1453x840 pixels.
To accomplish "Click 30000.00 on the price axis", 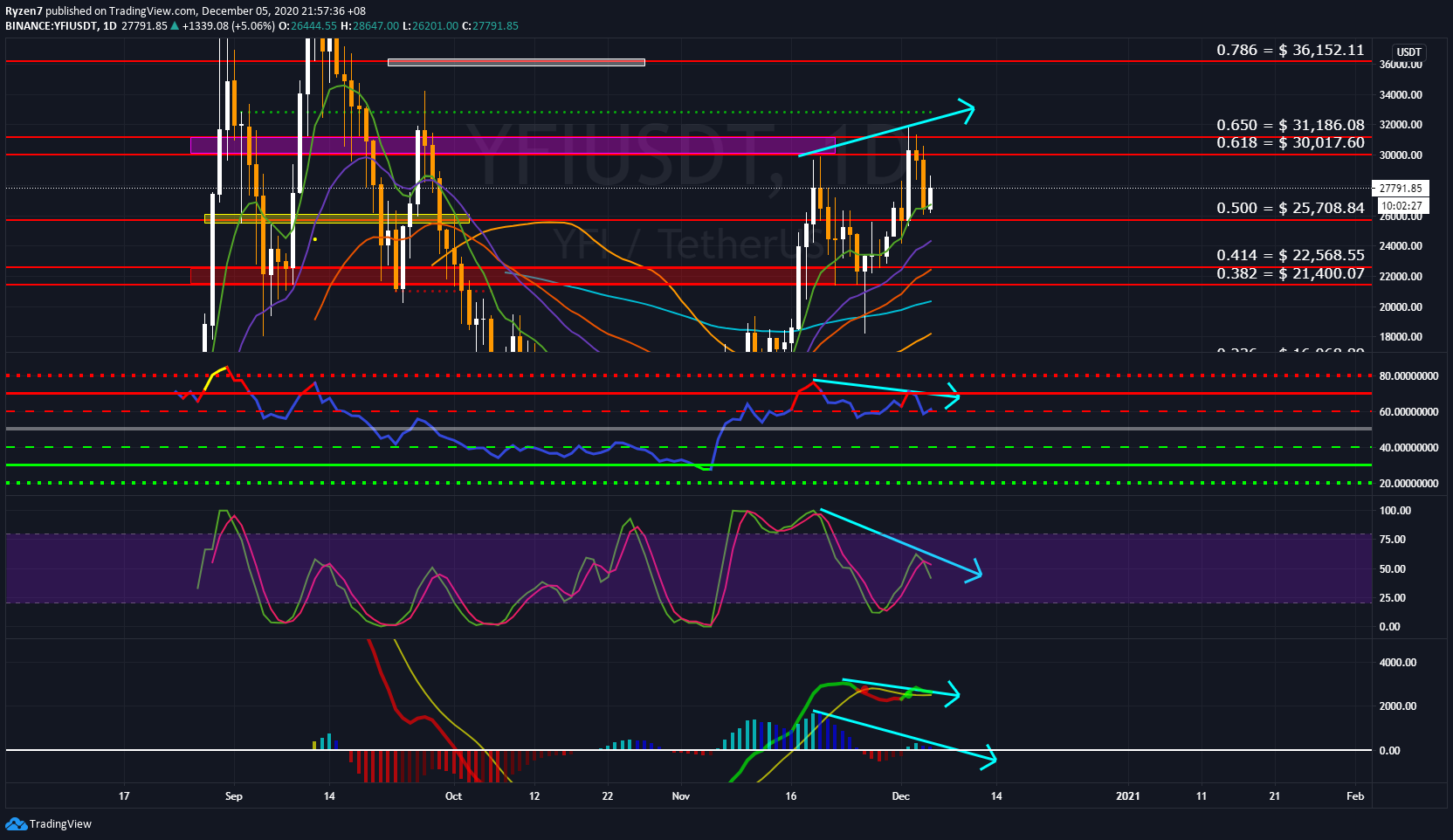I will (x=1401, y=155).
